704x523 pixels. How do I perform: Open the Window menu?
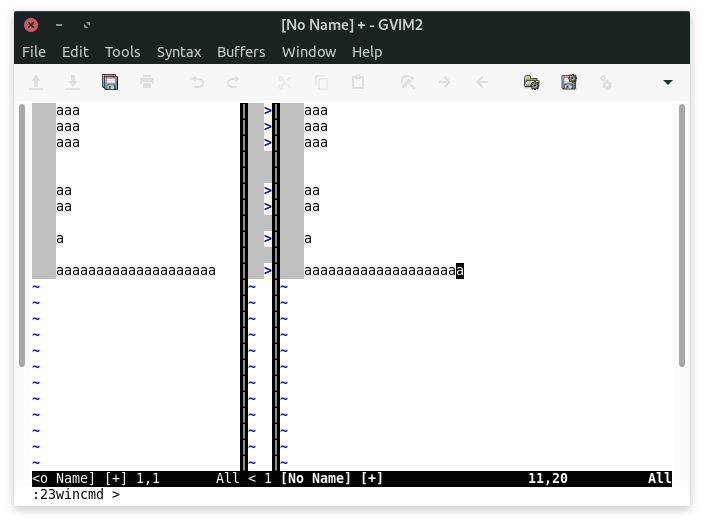(x=309, y=52)
